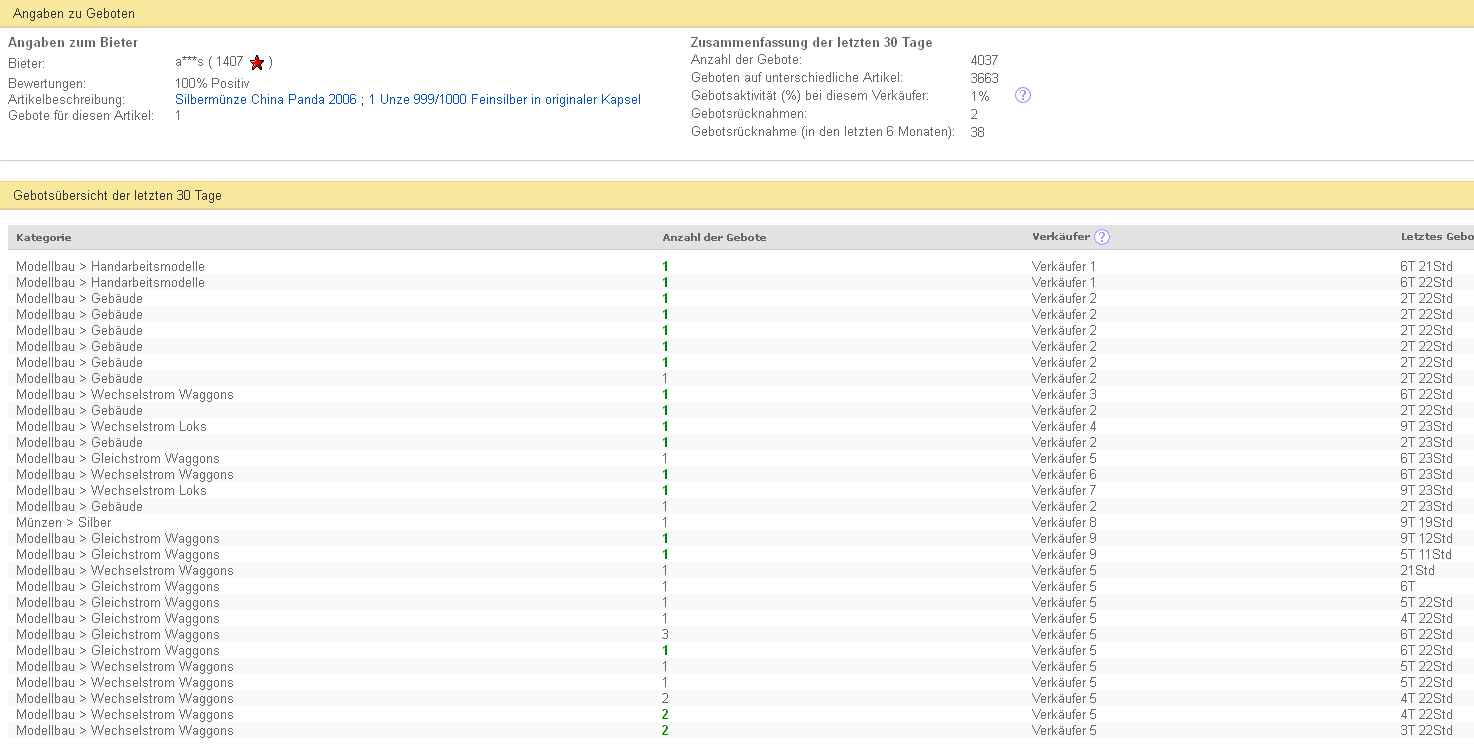Click the Verkäufer 7 cell
This screenshot has height=747, width=1474.
point(1064,491)
